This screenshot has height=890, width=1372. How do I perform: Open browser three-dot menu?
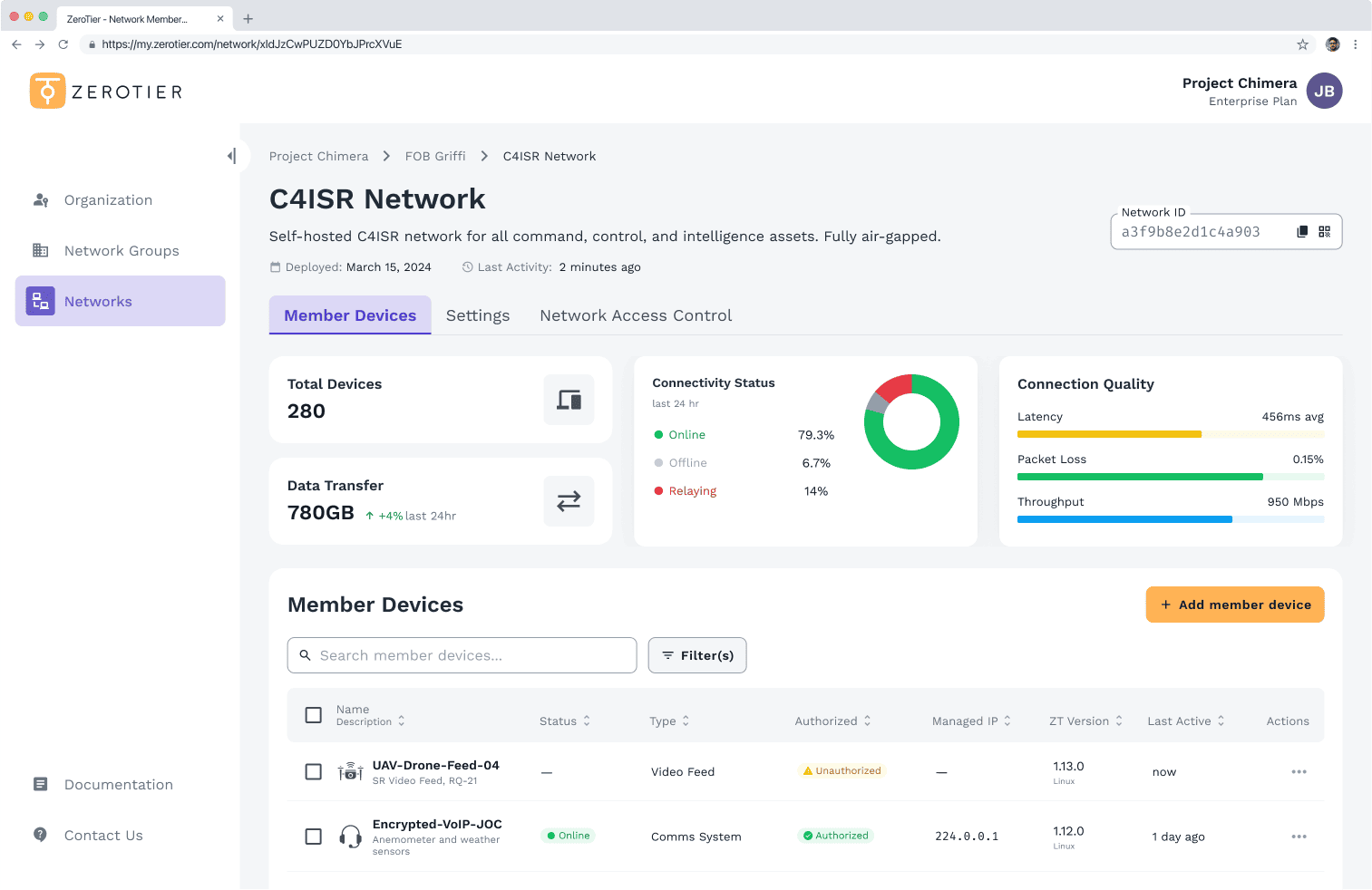tap(1356, 44)
